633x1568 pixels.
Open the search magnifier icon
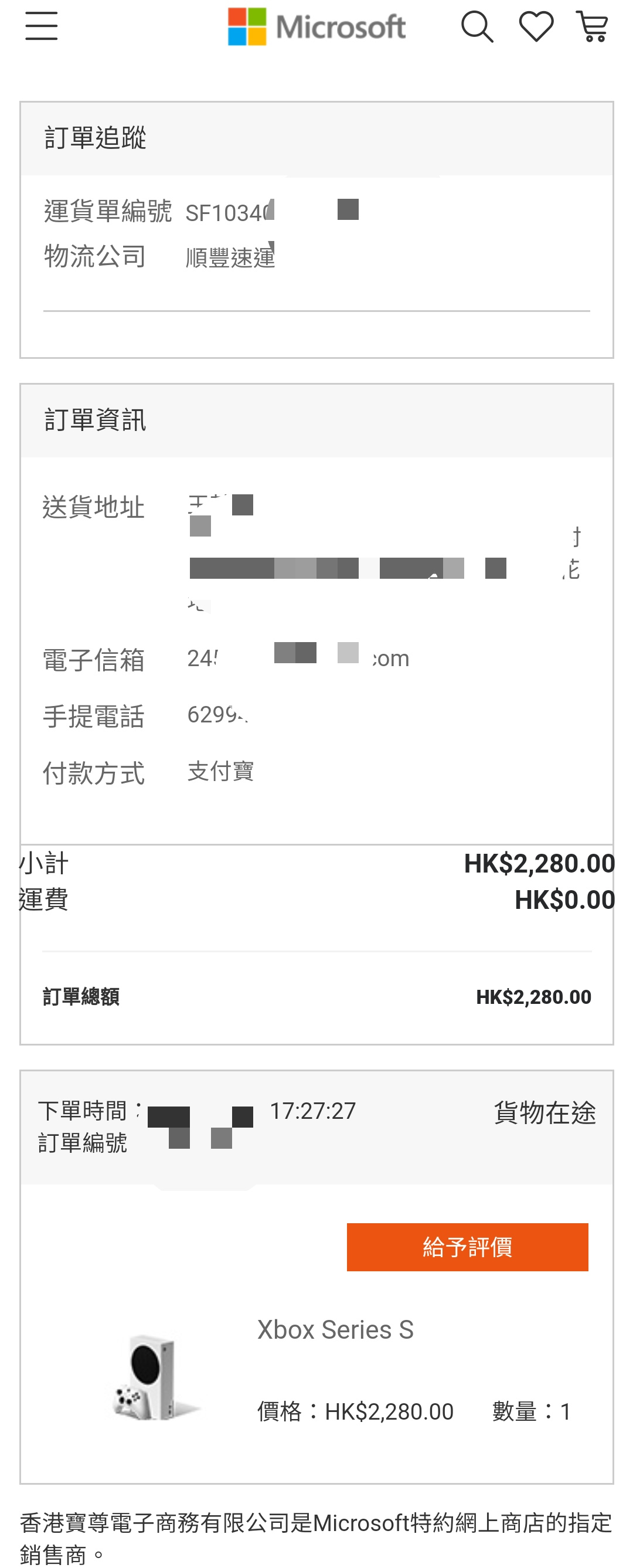click(477, 27)
